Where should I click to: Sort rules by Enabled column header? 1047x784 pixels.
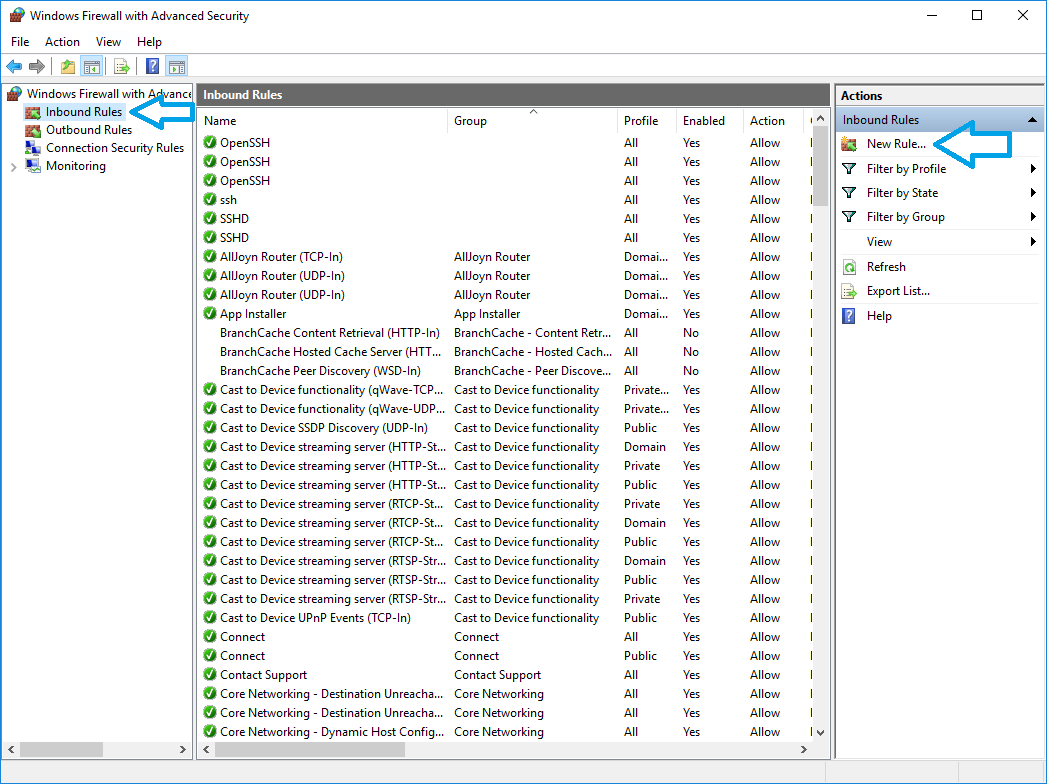704,121
